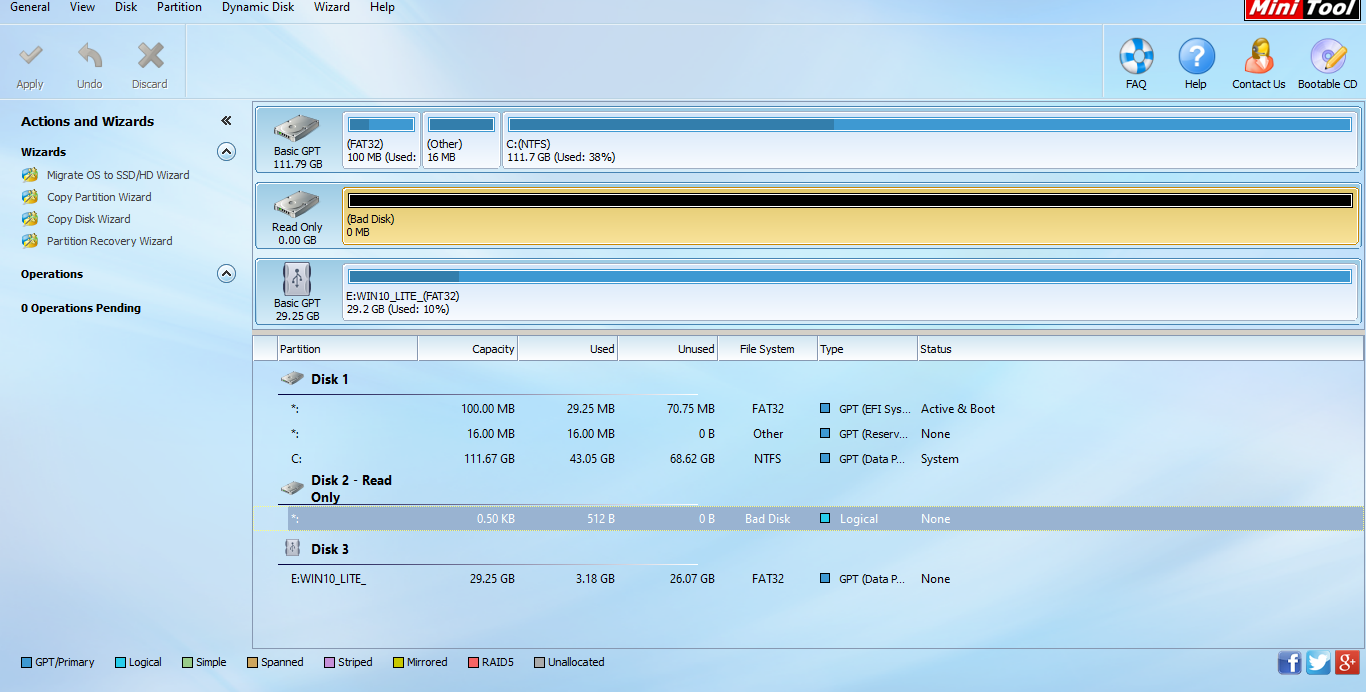Open the FAQ lifebuoy icon
Viewport: 1366px width, 692px height.
tap(1136, 57)
